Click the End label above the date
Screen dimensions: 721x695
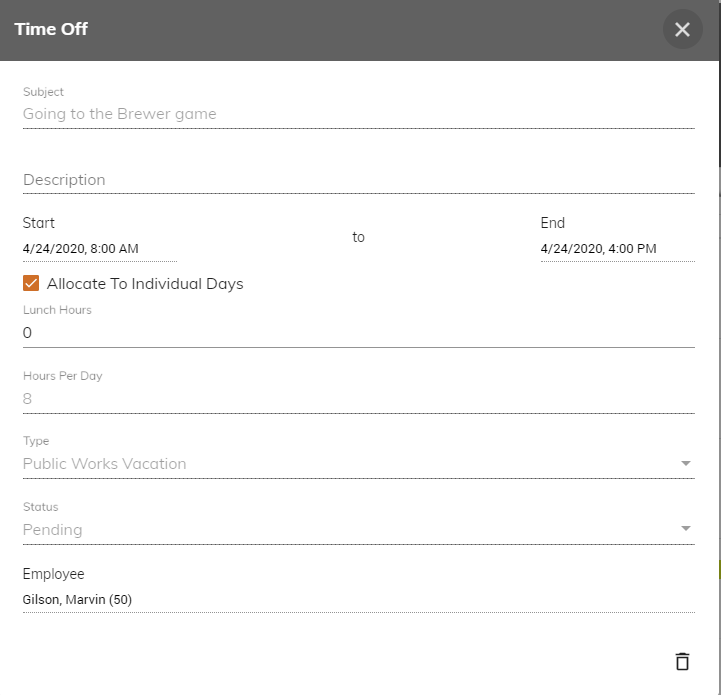[553, 223]
